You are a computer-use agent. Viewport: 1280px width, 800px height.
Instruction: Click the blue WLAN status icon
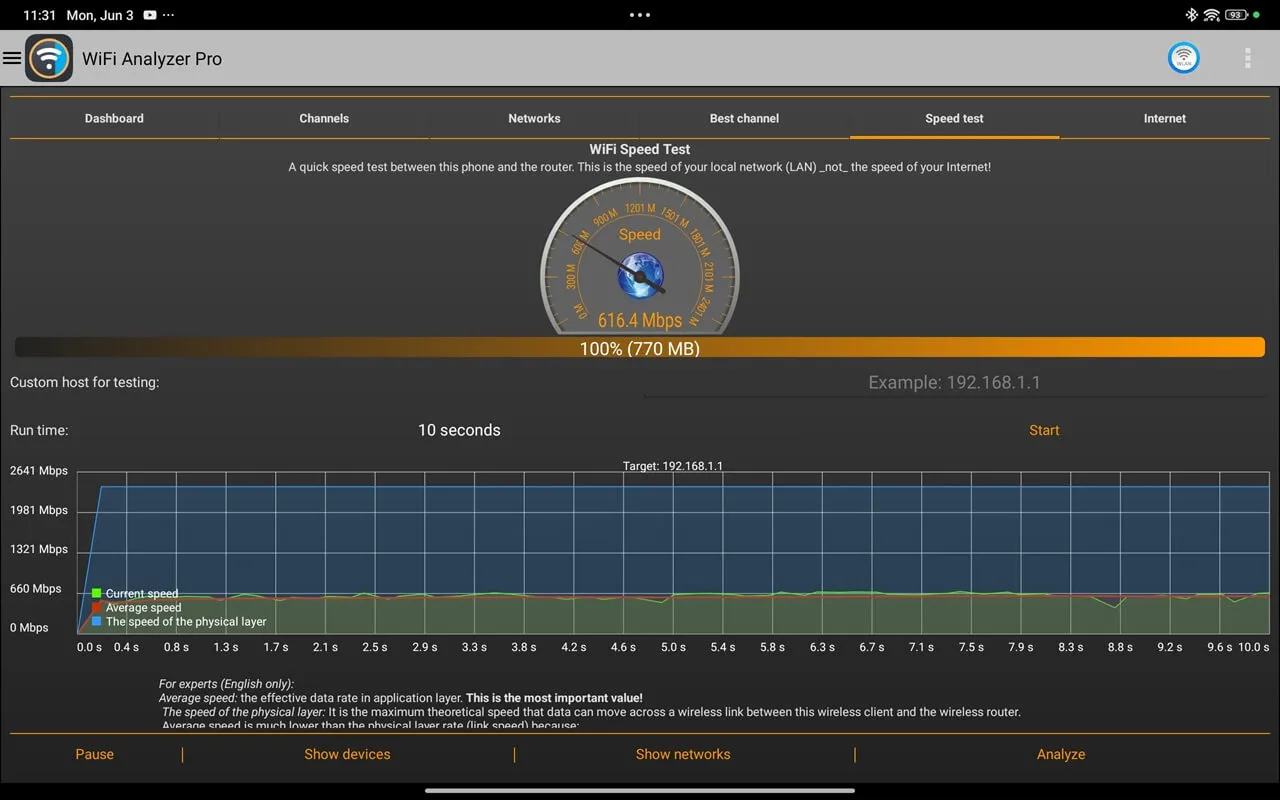1184,58
